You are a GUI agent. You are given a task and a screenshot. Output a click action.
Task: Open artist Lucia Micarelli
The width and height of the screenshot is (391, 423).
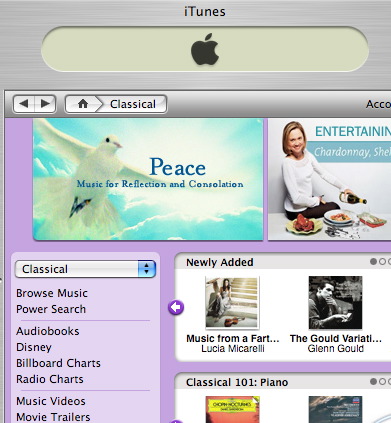point(233,349)
